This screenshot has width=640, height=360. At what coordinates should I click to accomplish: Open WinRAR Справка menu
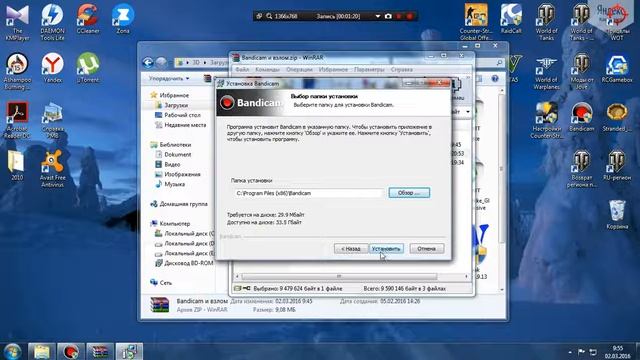(x=402, y=70)
